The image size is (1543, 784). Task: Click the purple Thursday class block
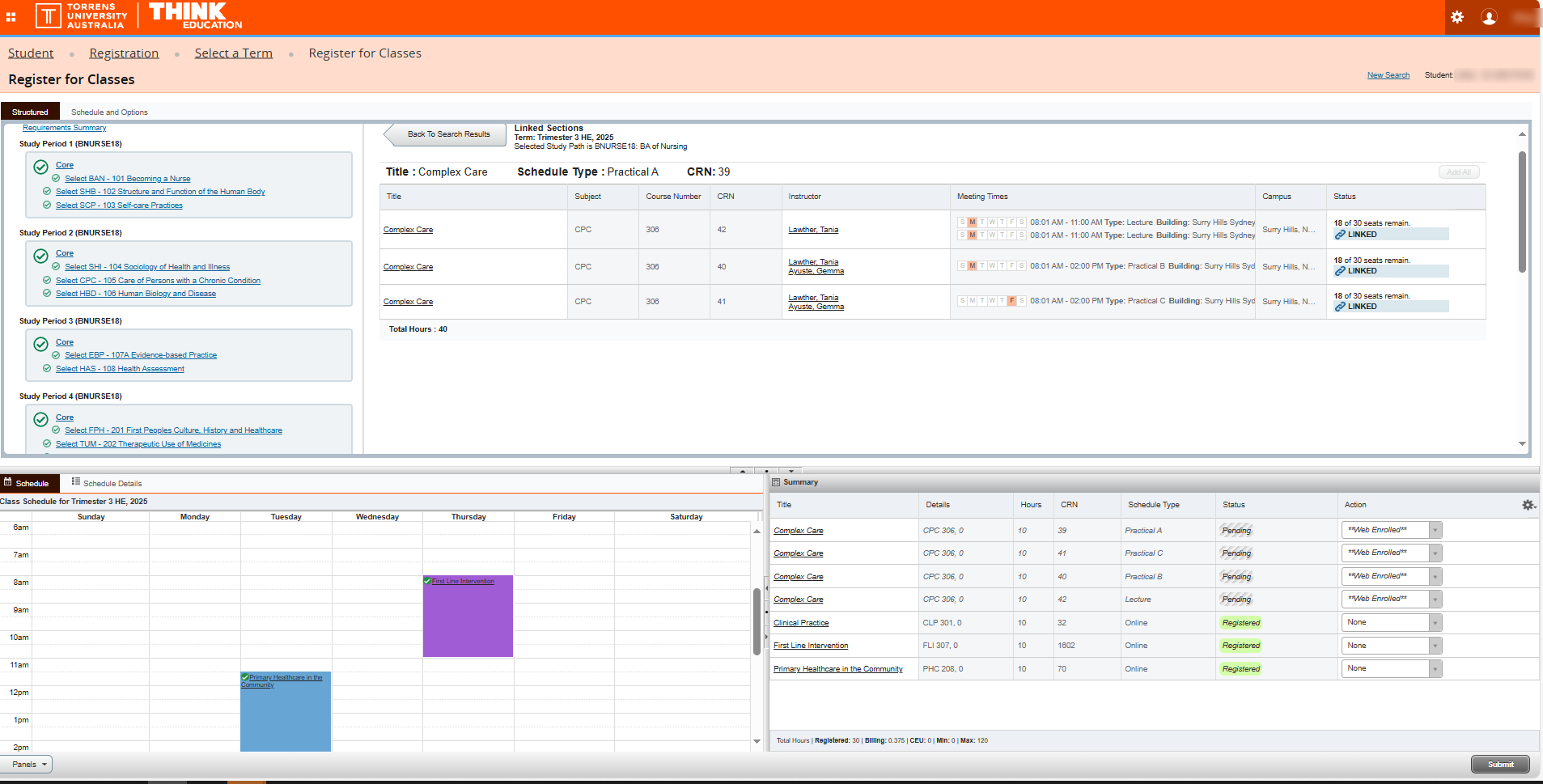pyautogui.click(x=468, y=623)
